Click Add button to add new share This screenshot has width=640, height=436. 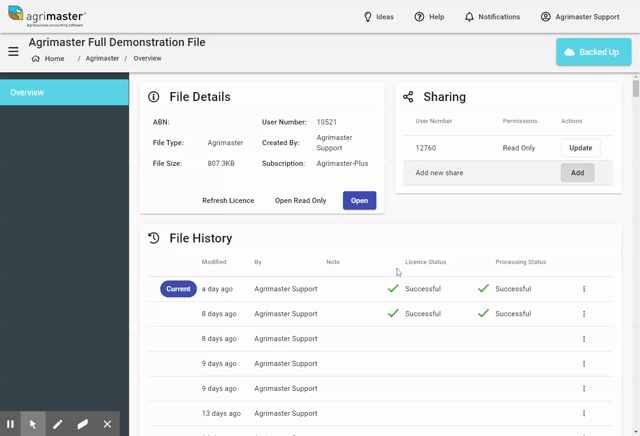pyautogui.click(x=577, y=173)
